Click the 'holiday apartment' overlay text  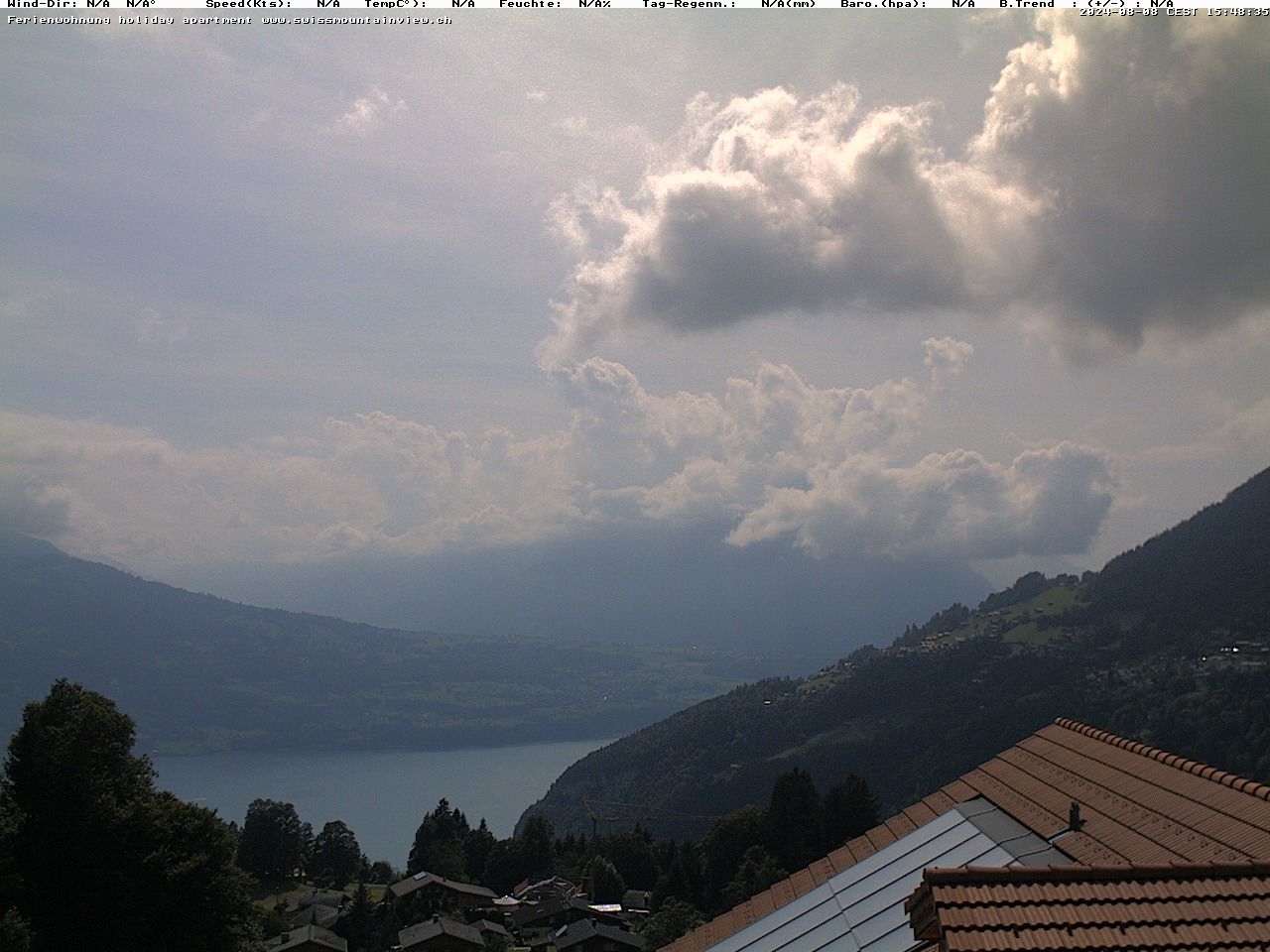tap(187, 19)
